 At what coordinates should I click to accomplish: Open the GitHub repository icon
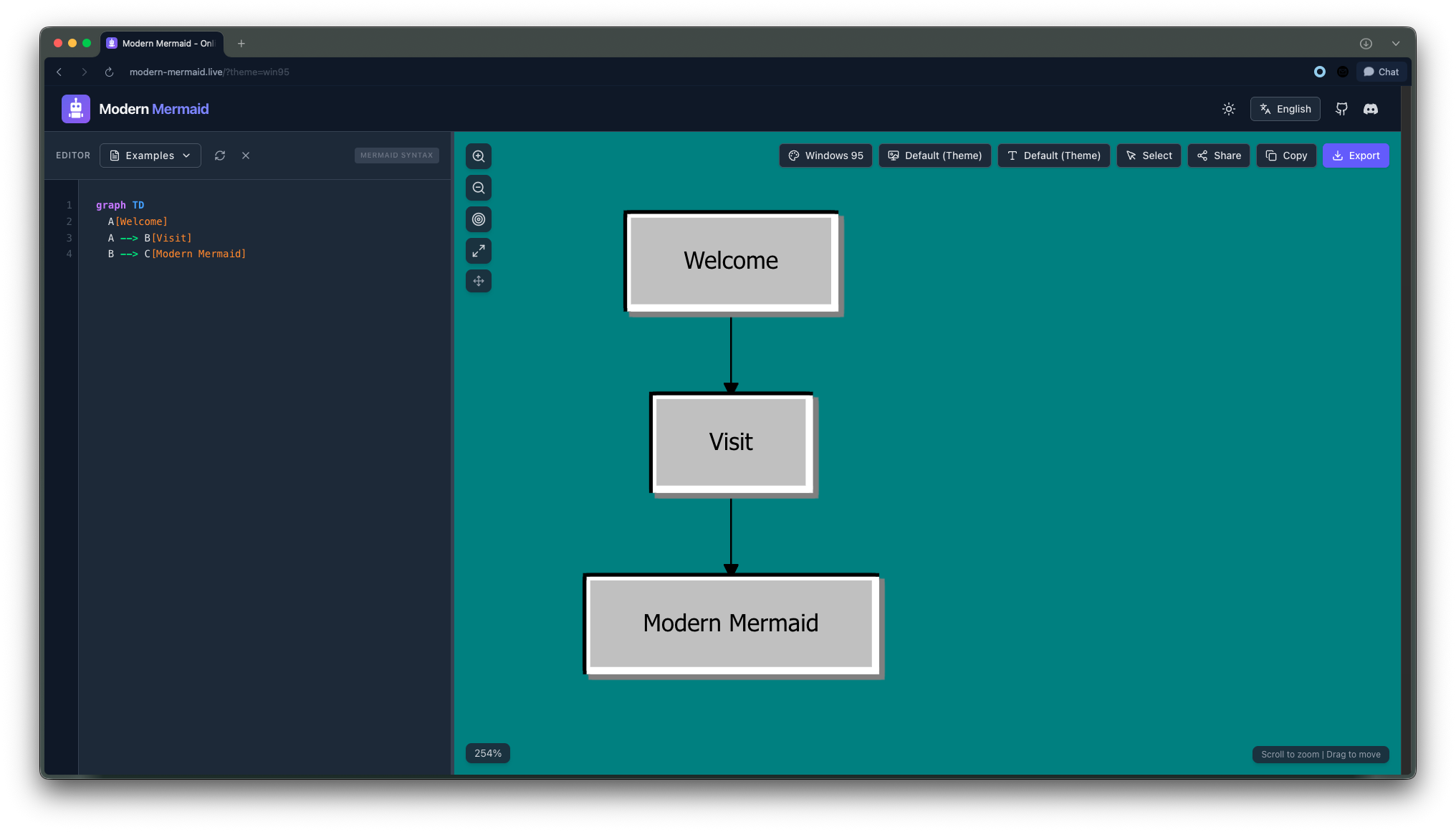1341,109
